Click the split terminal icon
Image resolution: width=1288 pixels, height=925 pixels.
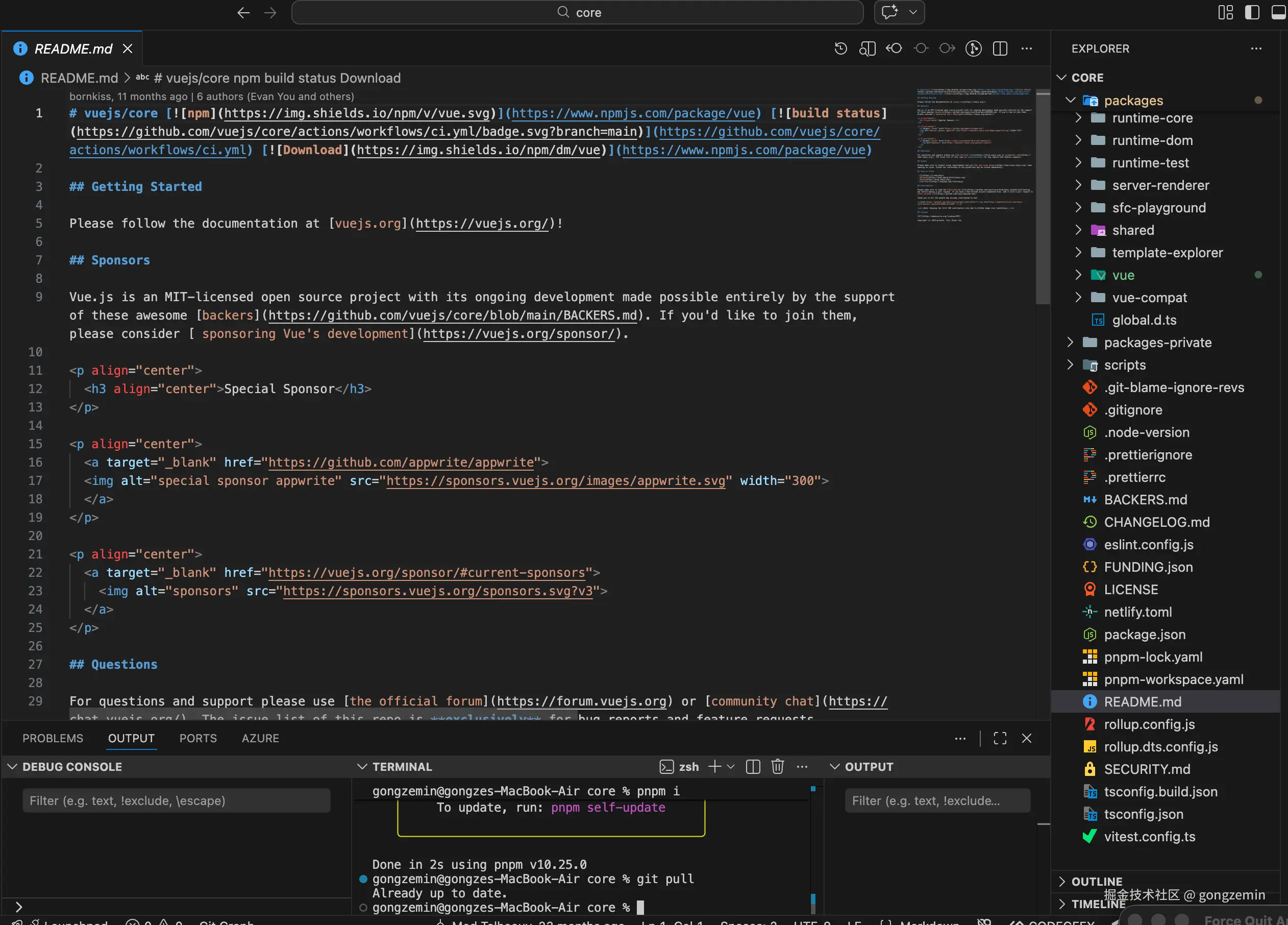coord(753,766)
